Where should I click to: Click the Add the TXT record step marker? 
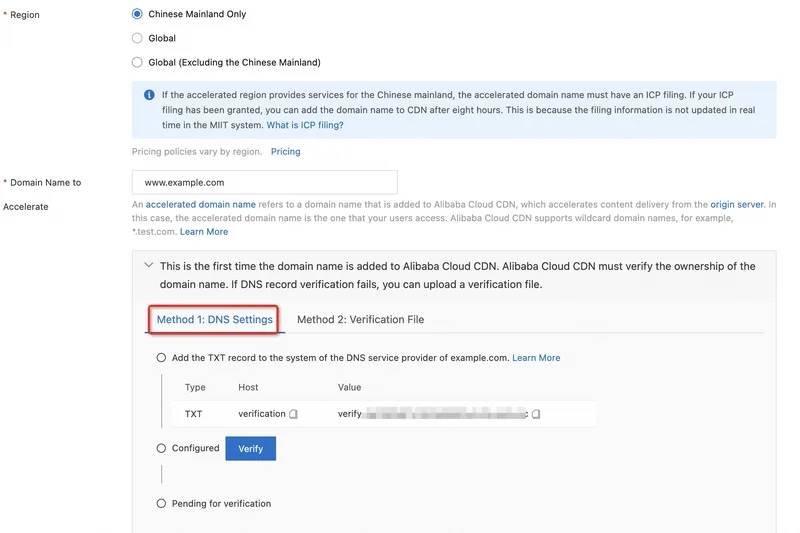(x=161, y=358)
